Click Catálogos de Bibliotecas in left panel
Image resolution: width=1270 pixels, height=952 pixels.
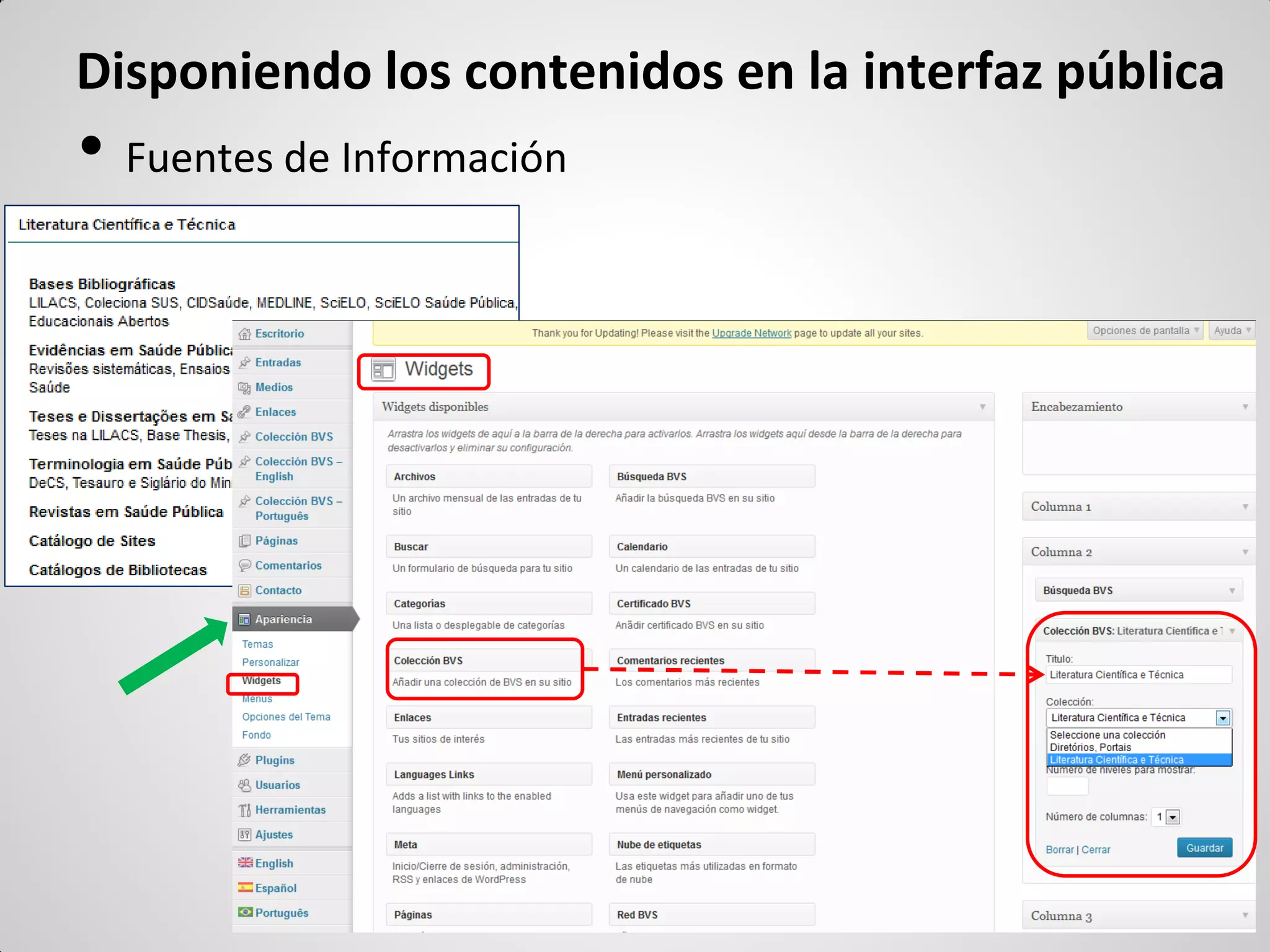pyautogui.click(x=118, y=570)
